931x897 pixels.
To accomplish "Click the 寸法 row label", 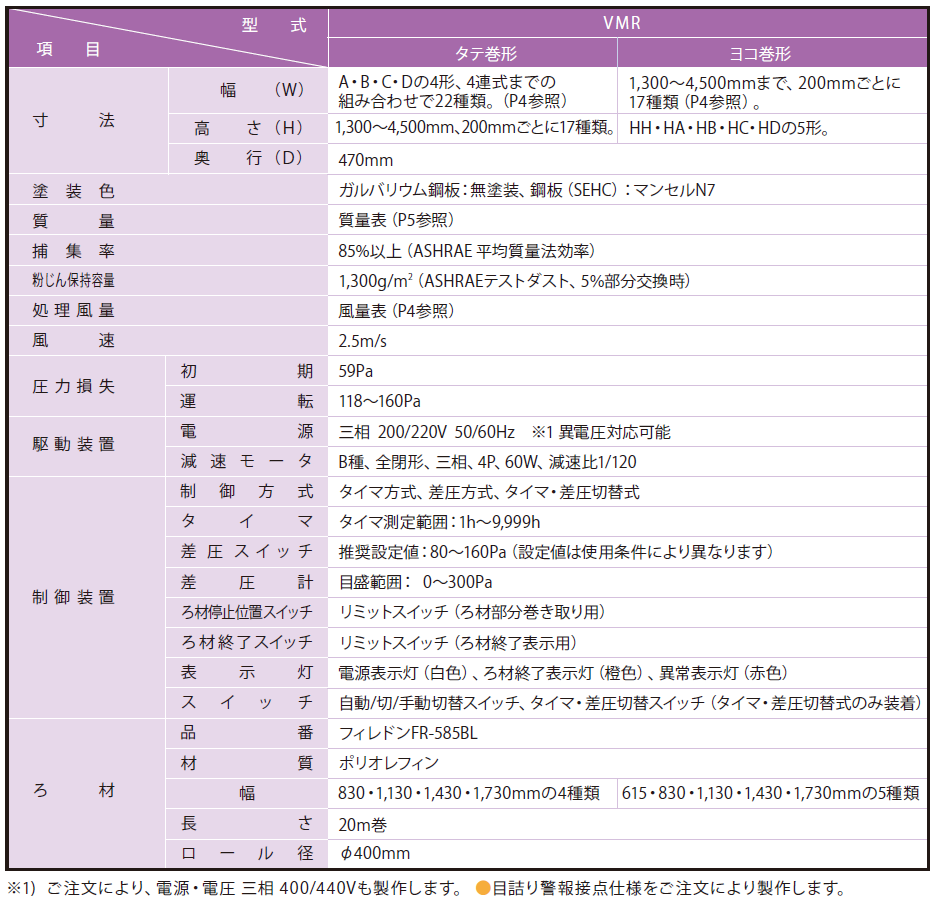I will pyautogui.click(x=74, y=120).
